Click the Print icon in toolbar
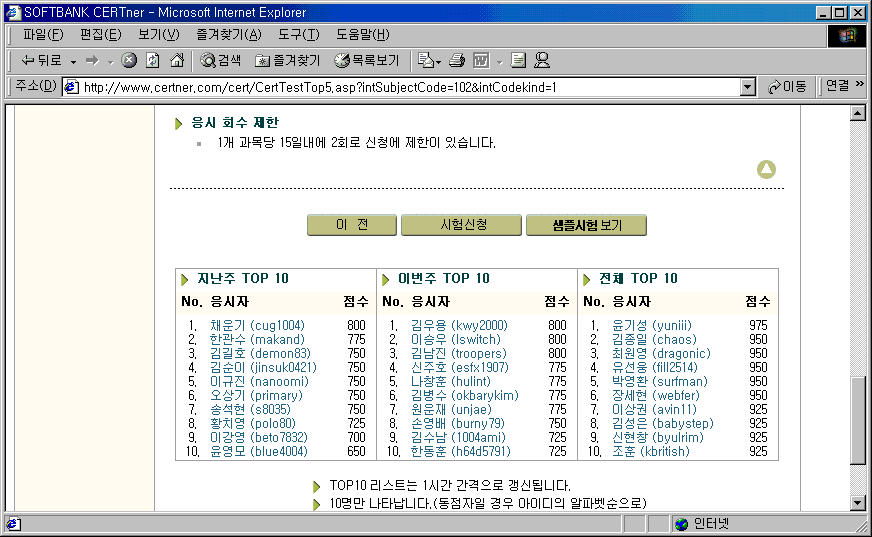Viewport: 872px width, 537px height. tap(456, 61)
